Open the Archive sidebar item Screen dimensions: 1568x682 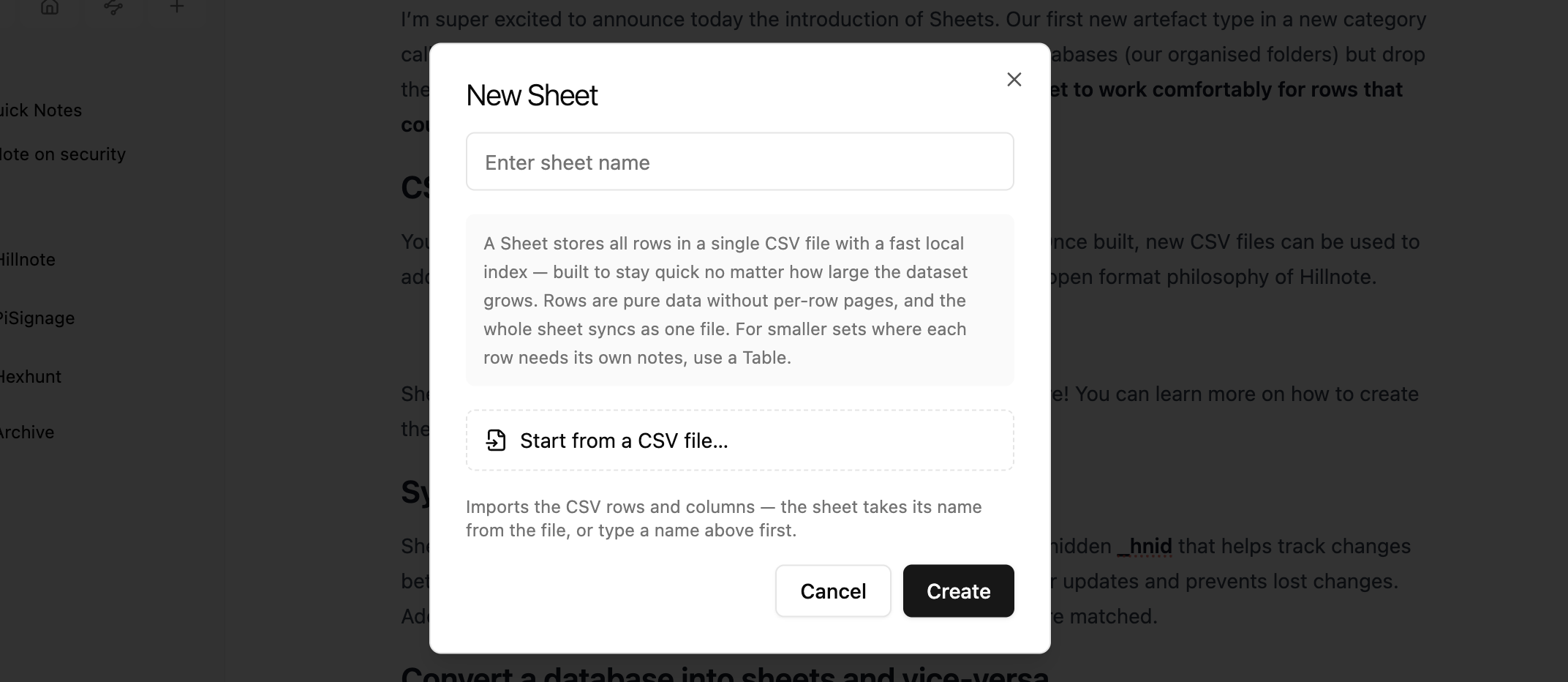click(x=27, y=432)
